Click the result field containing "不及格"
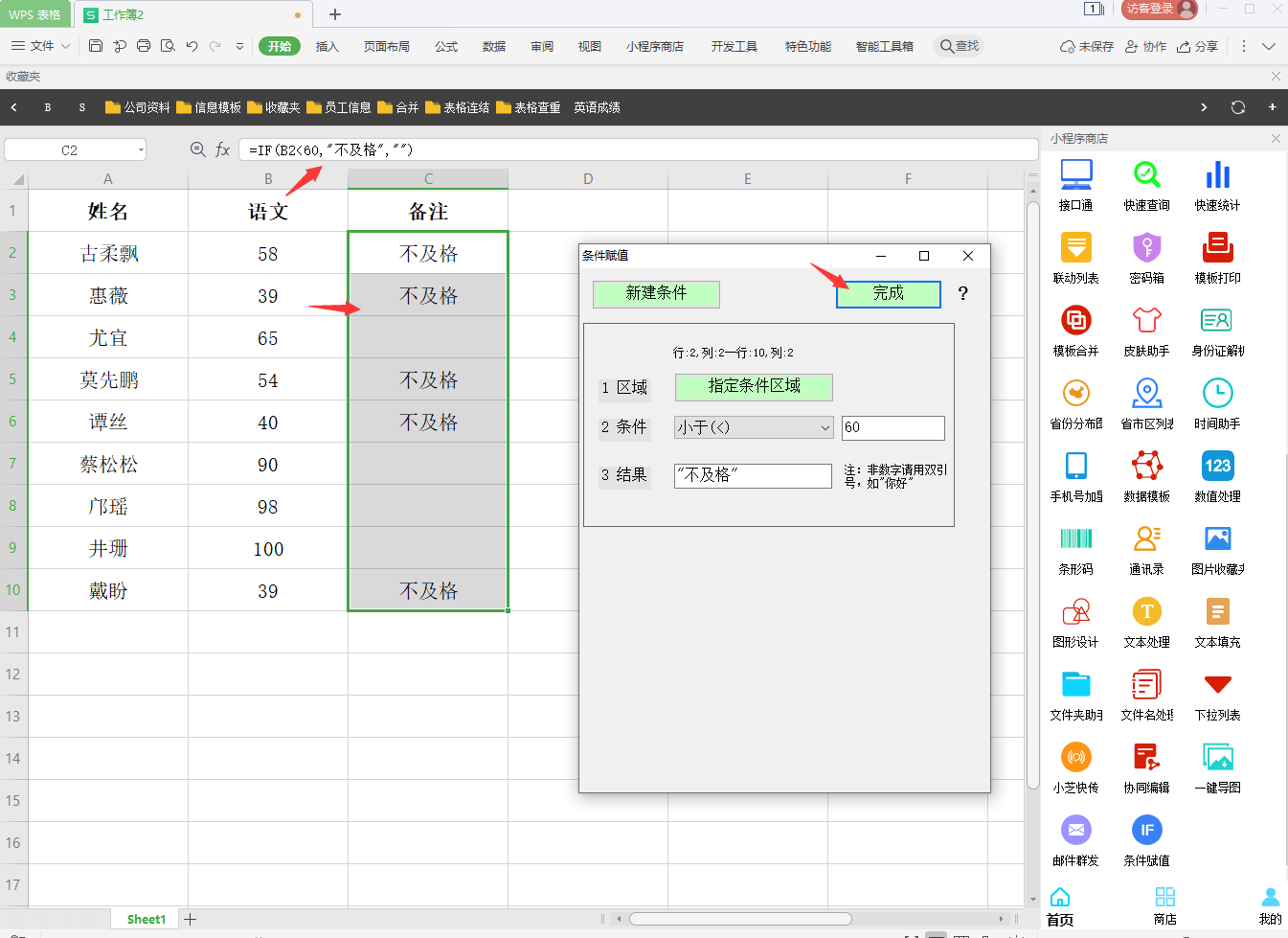 click(x=753, y=475)
